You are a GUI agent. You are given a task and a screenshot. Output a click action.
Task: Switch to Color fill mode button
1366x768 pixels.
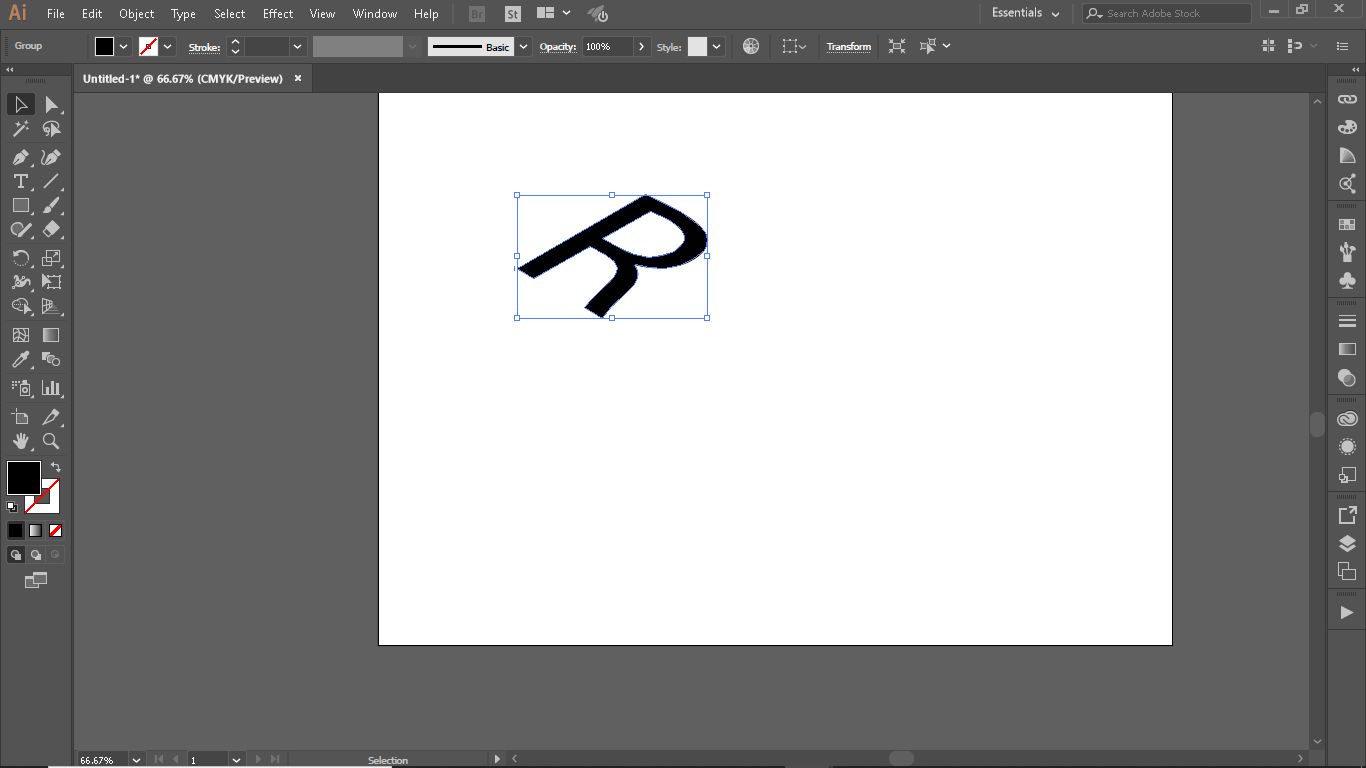(x=15, y=530)
